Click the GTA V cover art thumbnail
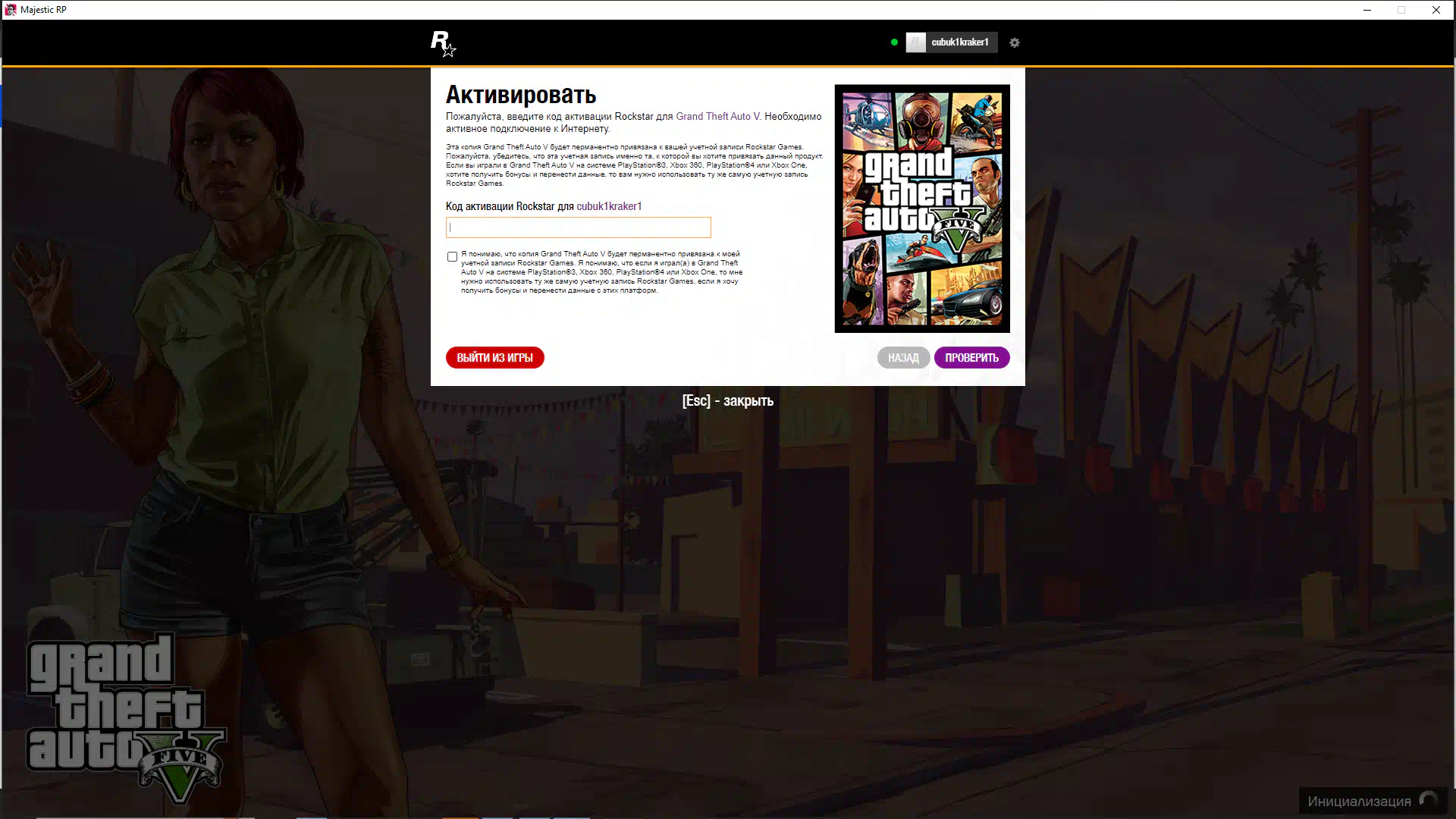Image resolution: width=1456 pixels, height=819 pixels. pos(922,209)
